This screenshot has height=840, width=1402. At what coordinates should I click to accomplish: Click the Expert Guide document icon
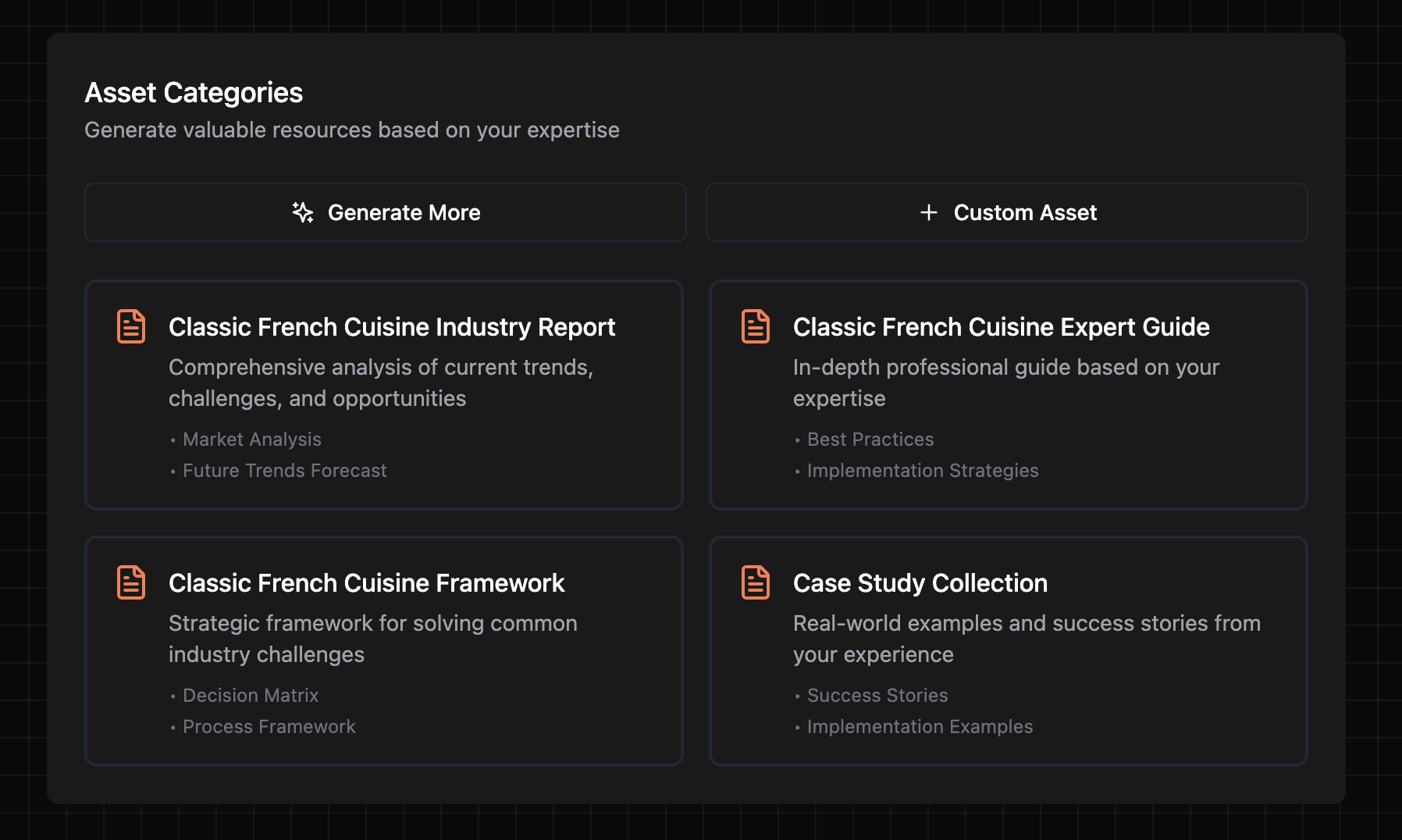tap(755, 326)
